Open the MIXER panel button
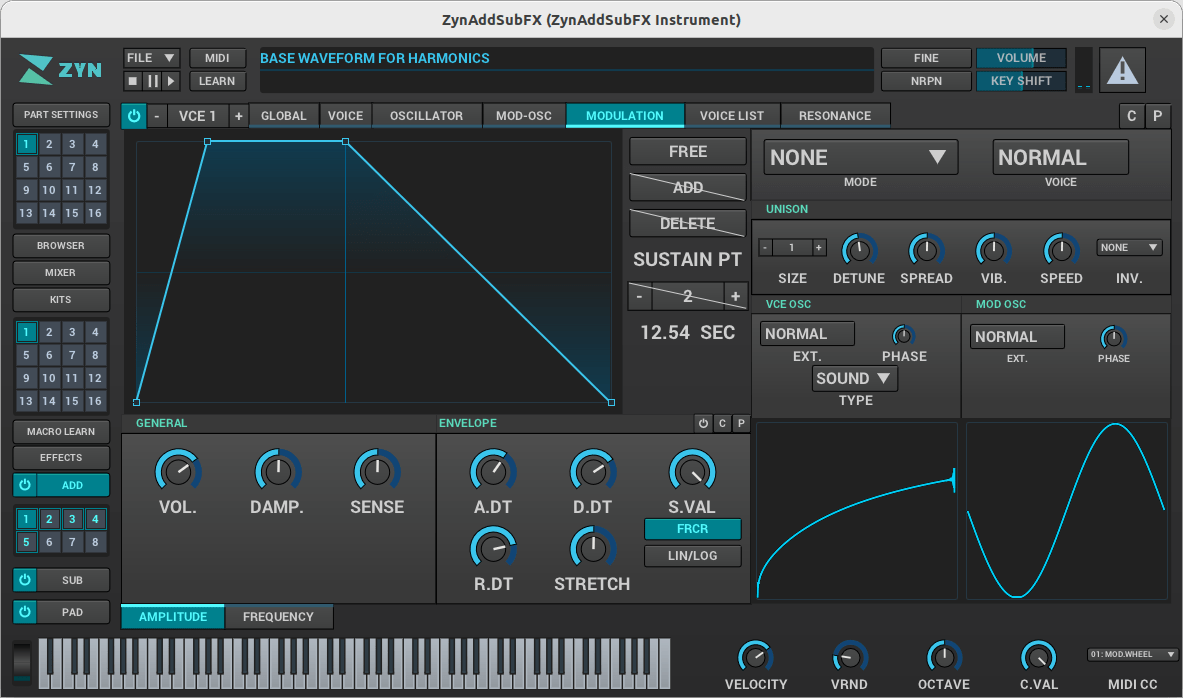Image resolution: width=1183 pixels, height=698 pixels. [61, 272]
